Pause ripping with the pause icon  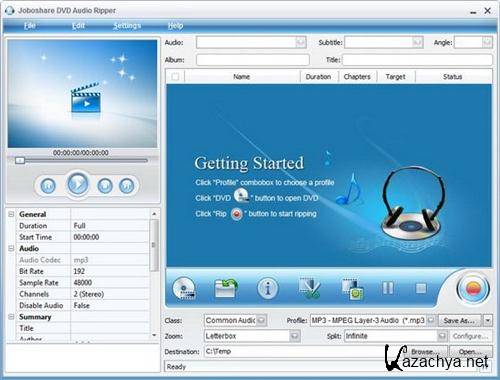388,288
